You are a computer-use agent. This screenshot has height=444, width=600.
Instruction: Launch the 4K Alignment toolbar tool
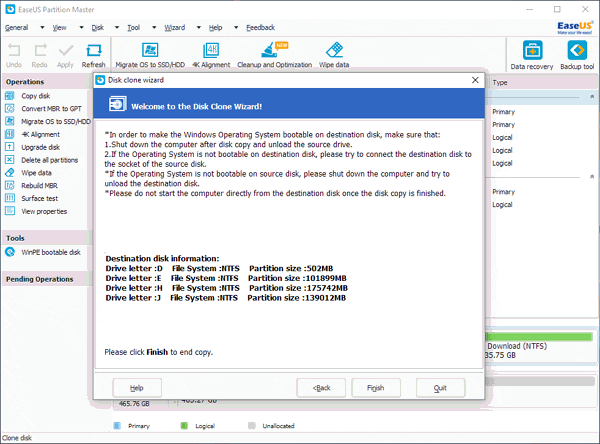point(211,55)
